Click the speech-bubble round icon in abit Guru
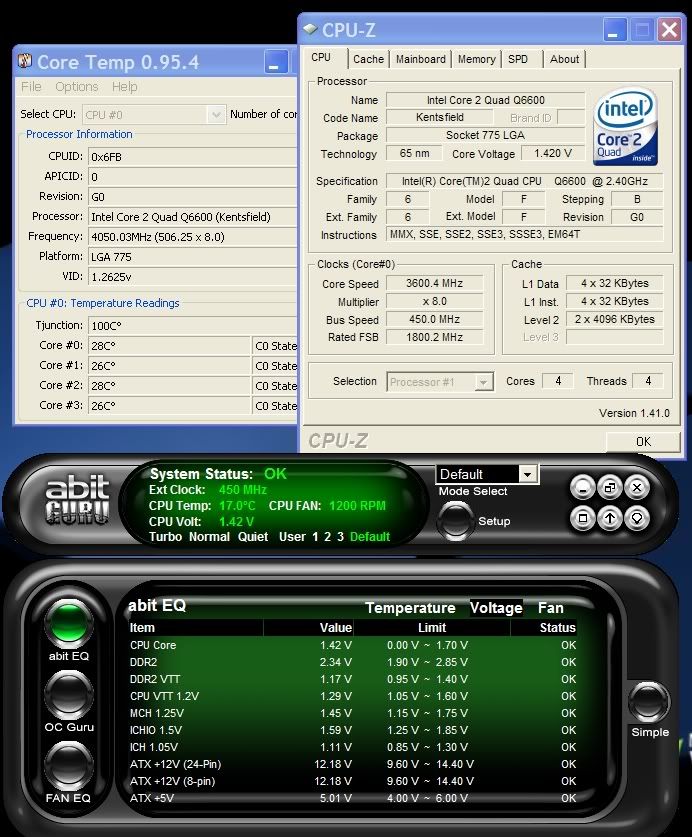Image resolution: width=692 pixels, height=837 pixels. (x=637, y=518)
